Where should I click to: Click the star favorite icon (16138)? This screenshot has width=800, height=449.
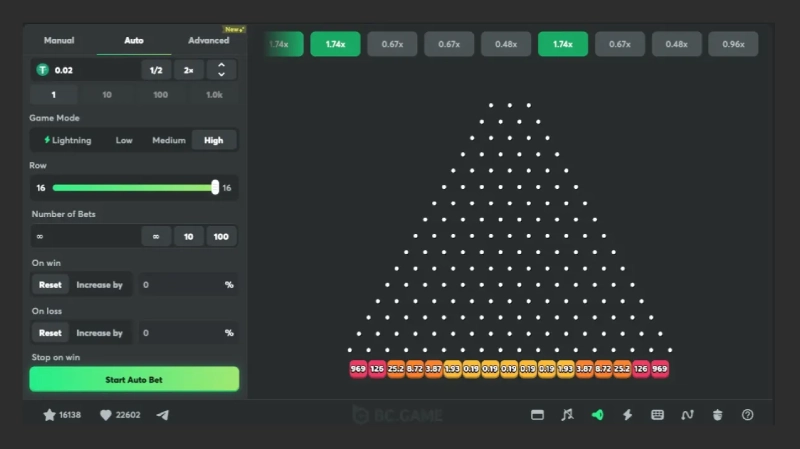(x=49, y=415)
